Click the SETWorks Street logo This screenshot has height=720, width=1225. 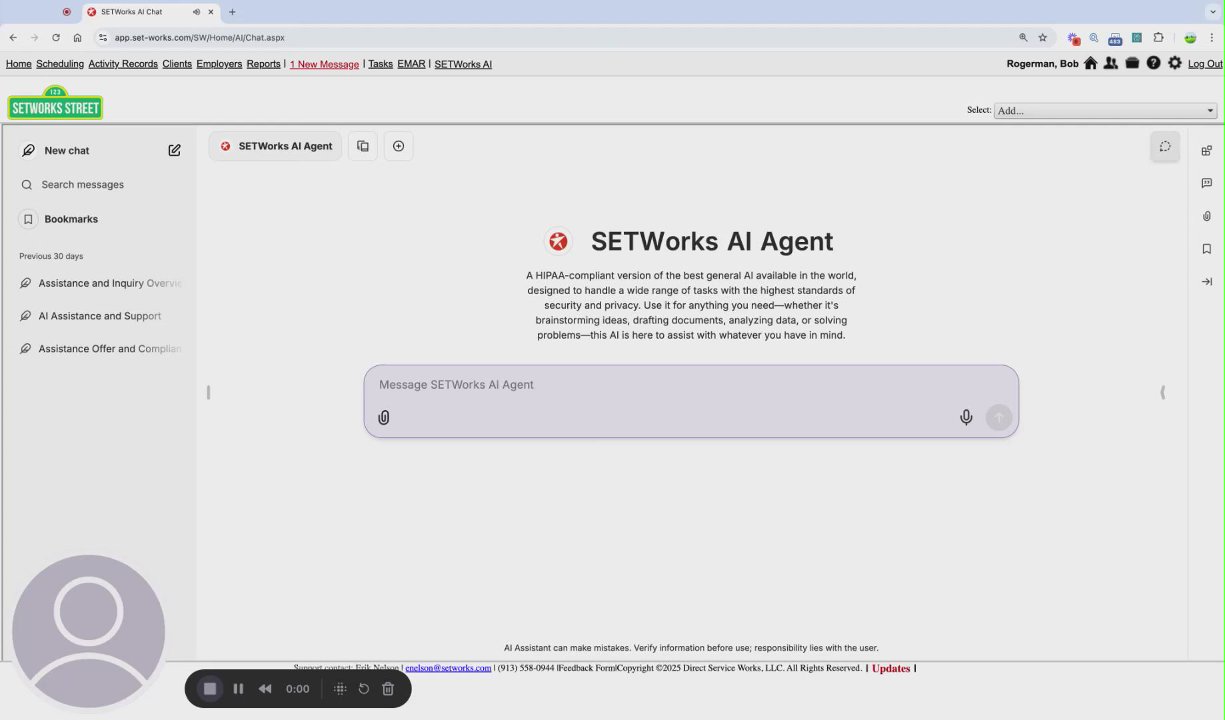[55, 103]
